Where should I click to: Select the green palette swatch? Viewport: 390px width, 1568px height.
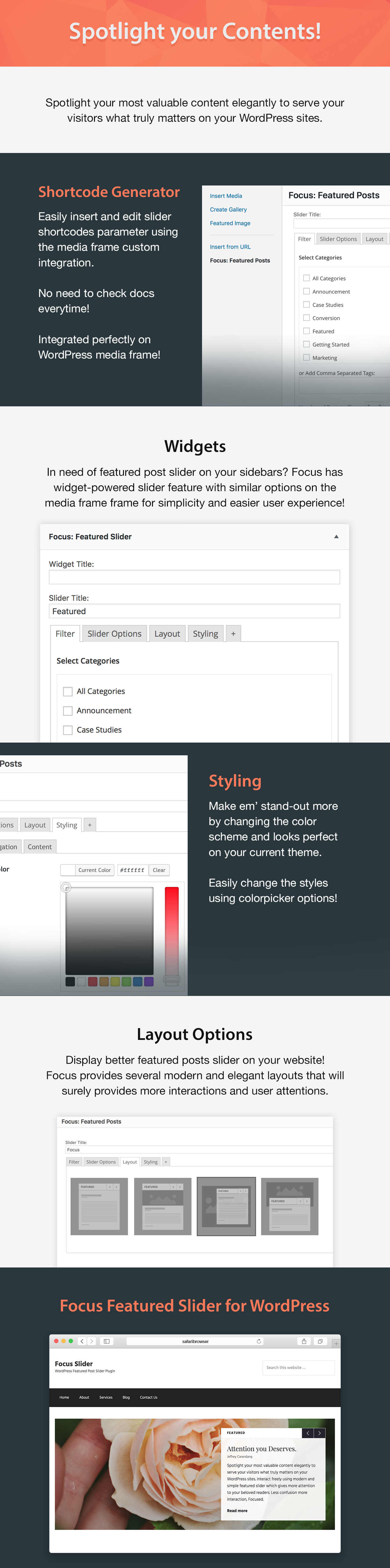pos(126,981)
